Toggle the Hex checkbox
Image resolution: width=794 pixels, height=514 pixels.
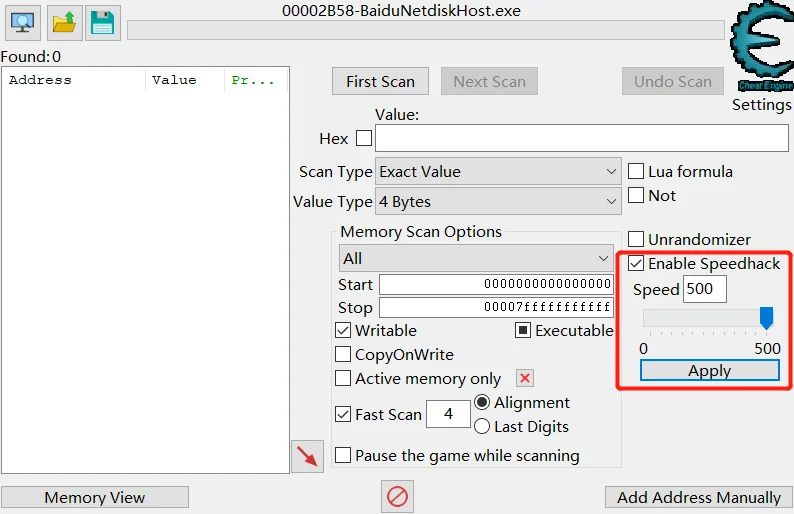tap(364, 138)
